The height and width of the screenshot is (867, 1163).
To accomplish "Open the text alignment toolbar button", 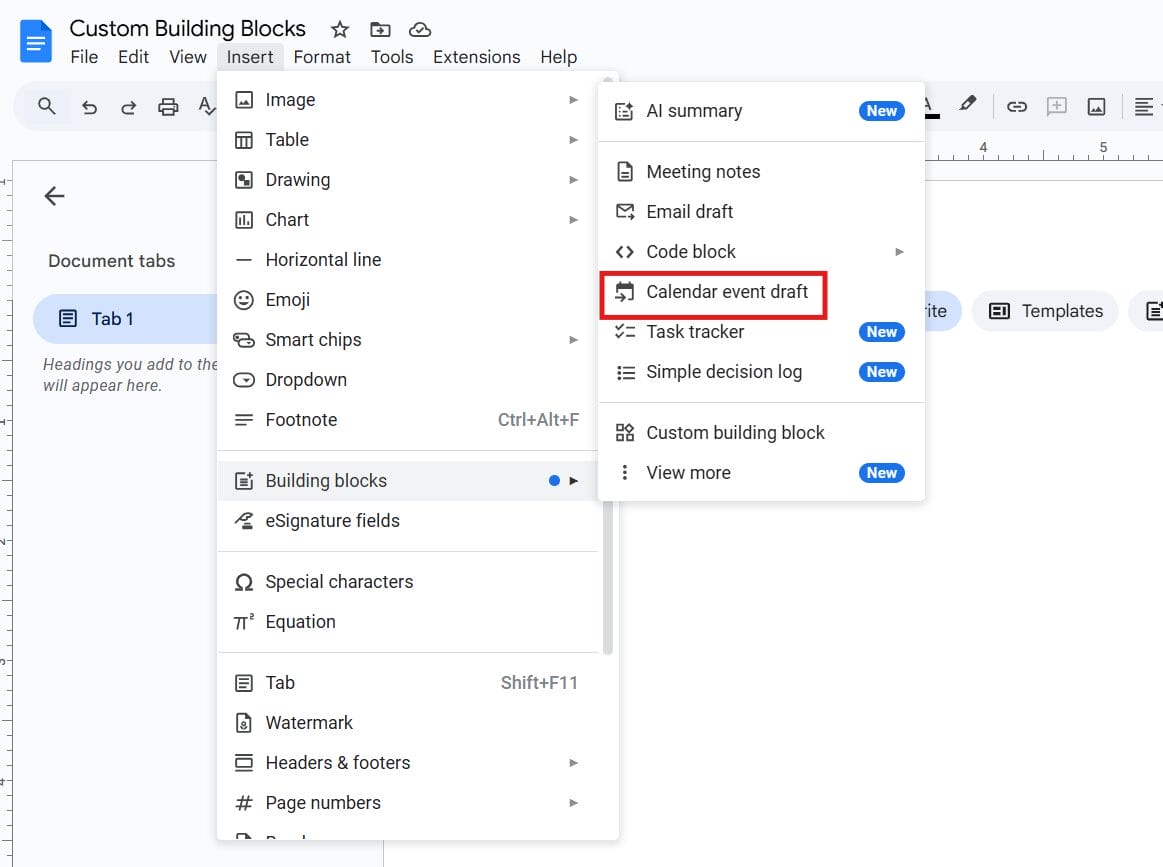I will coord(1144,107).
